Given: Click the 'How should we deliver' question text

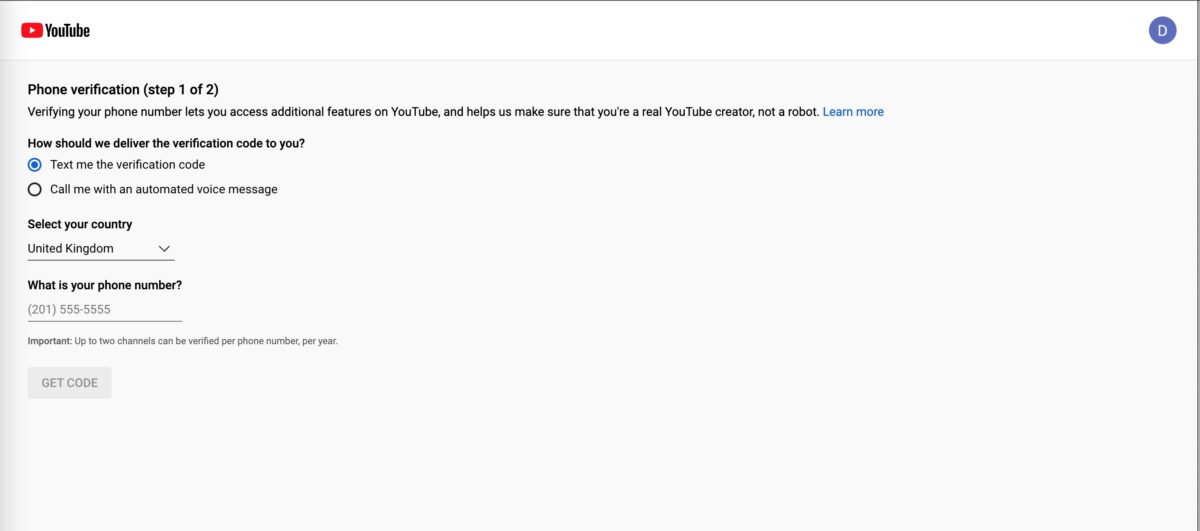Looking at the screenshot, I should pos(166,143).
